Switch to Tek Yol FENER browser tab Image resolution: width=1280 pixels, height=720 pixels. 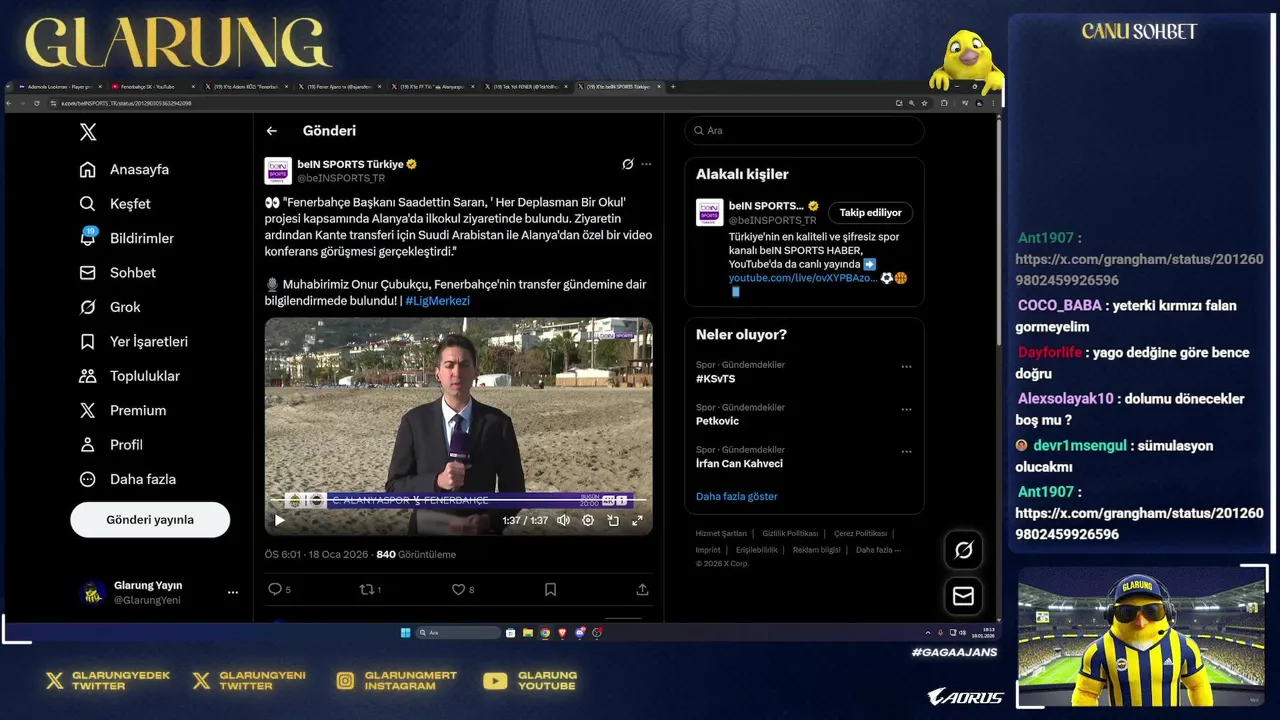tap(526, 87)
